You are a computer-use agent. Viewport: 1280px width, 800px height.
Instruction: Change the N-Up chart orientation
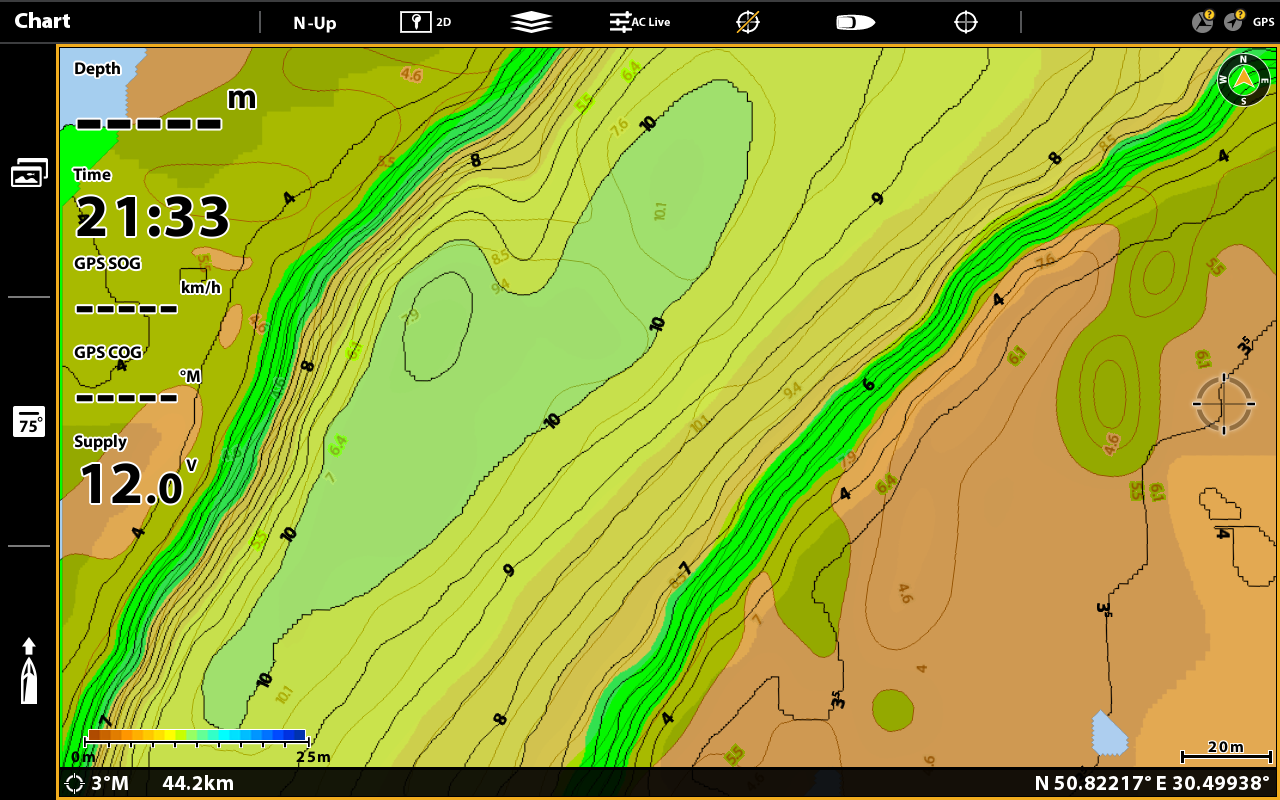tap(314, 22)
